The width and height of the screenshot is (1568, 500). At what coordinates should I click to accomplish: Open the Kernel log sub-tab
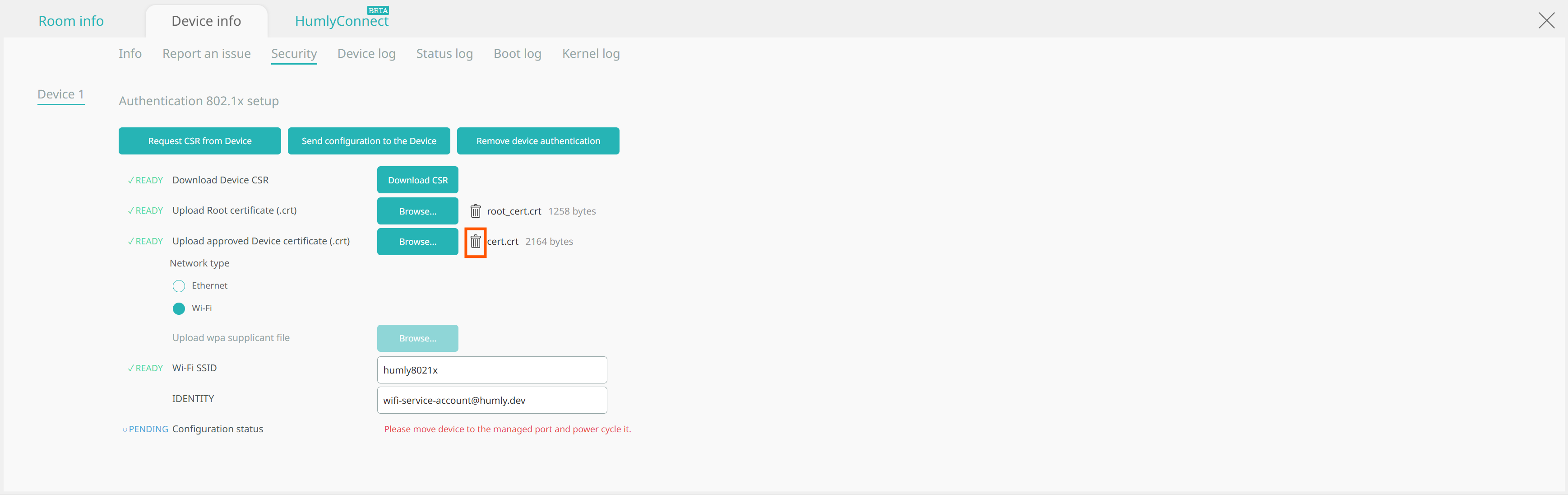click(x=591, y=54)
